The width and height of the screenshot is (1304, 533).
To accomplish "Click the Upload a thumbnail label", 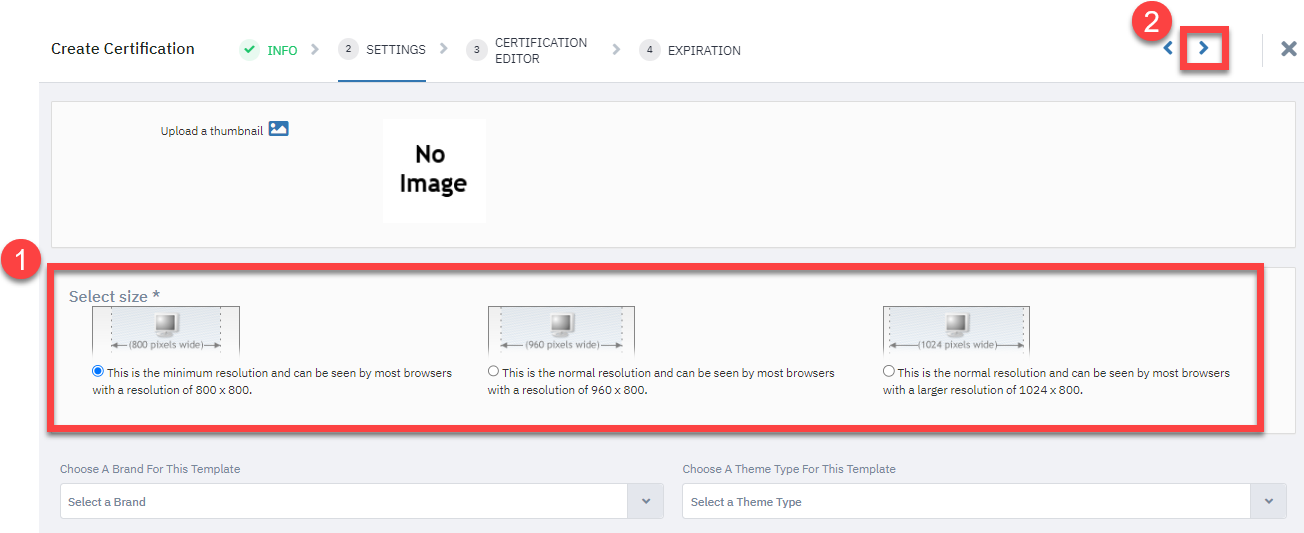I will [x=212, y=131].
